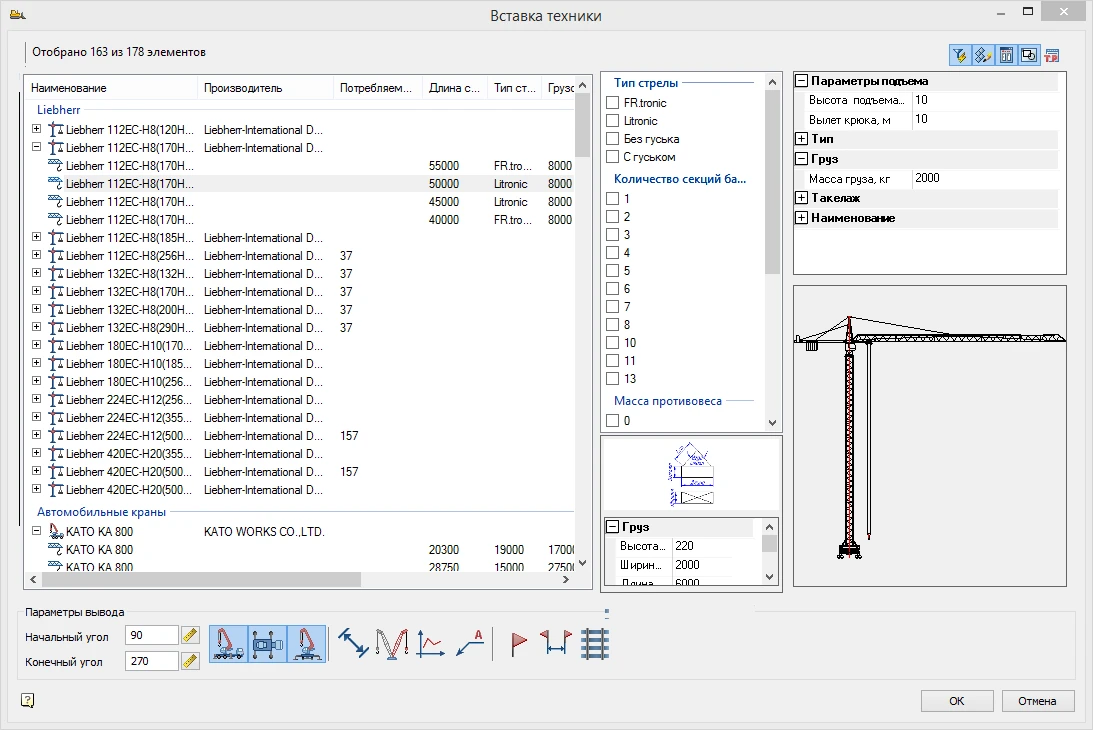Click the Отмена button

1037,701
